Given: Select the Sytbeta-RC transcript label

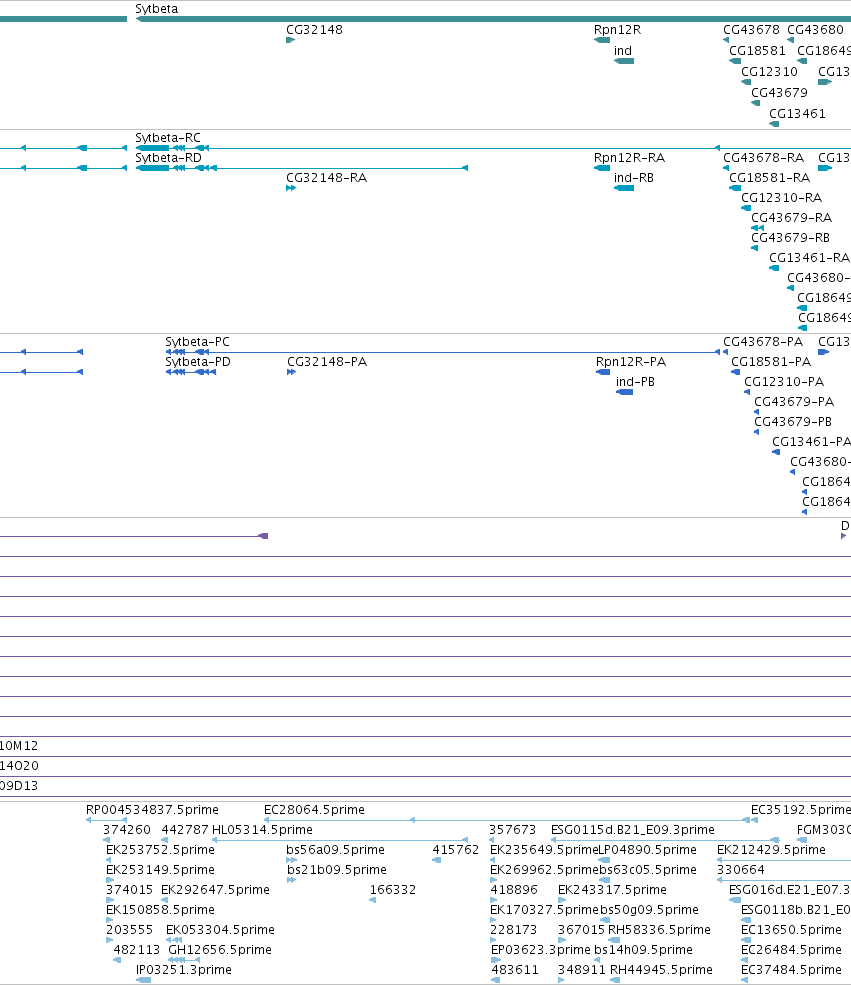Looking at the screenshot, I should click(168, 138).
